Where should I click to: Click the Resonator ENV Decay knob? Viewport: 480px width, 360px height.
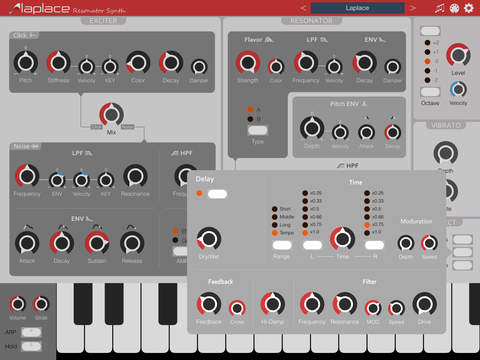click(364, 63)
